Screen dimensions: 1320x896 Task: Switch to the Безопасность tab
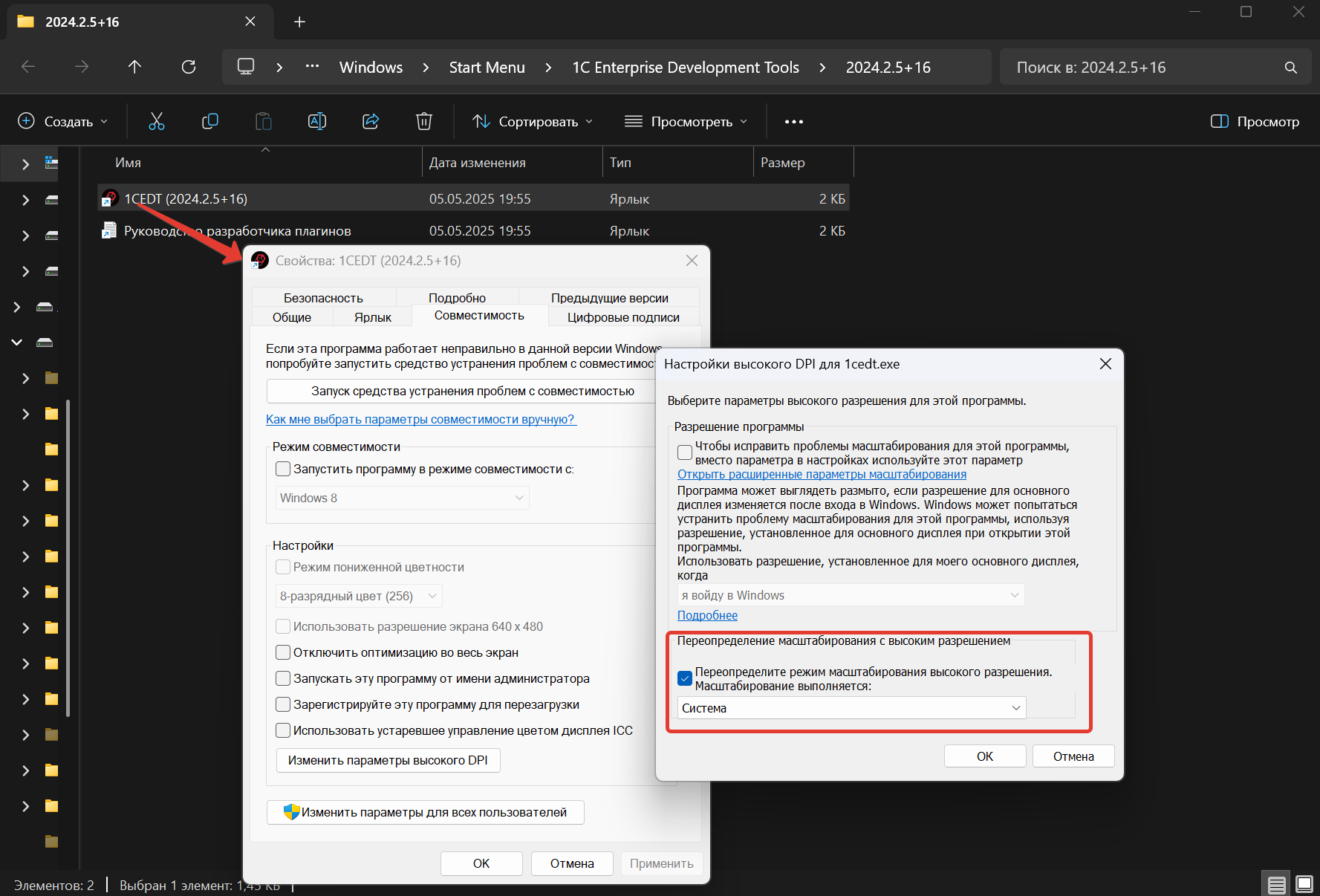coord(323,297)
